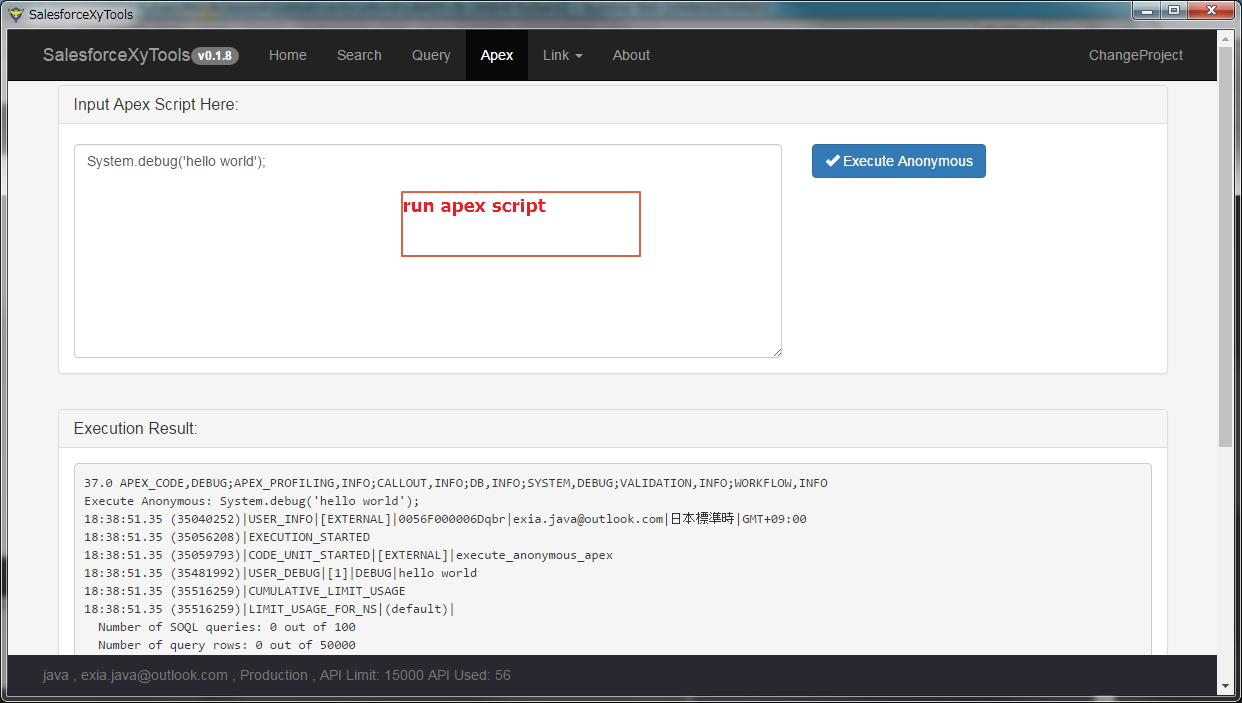Image resolution: width=1242 pixels, height=703 pixels.
Task: Click the Execute Anonymous button
Action: point(899,161)
